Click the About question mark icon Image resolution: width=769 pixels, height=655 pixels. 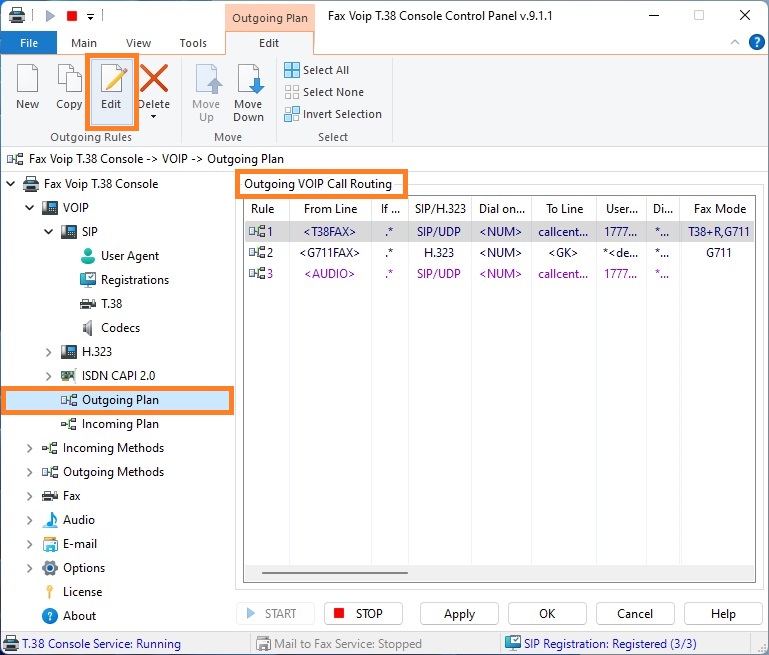point(50,616)
